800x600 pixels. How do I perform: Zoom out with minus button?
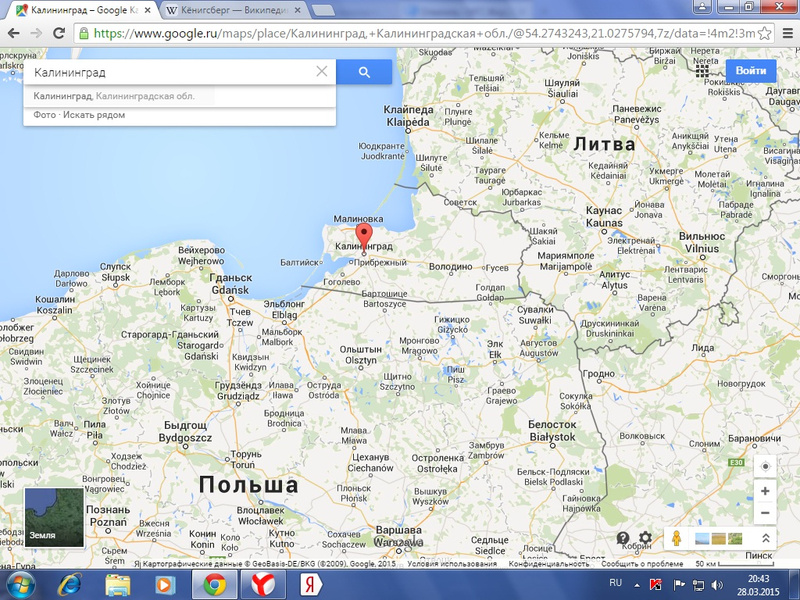[x=765, y=513]
